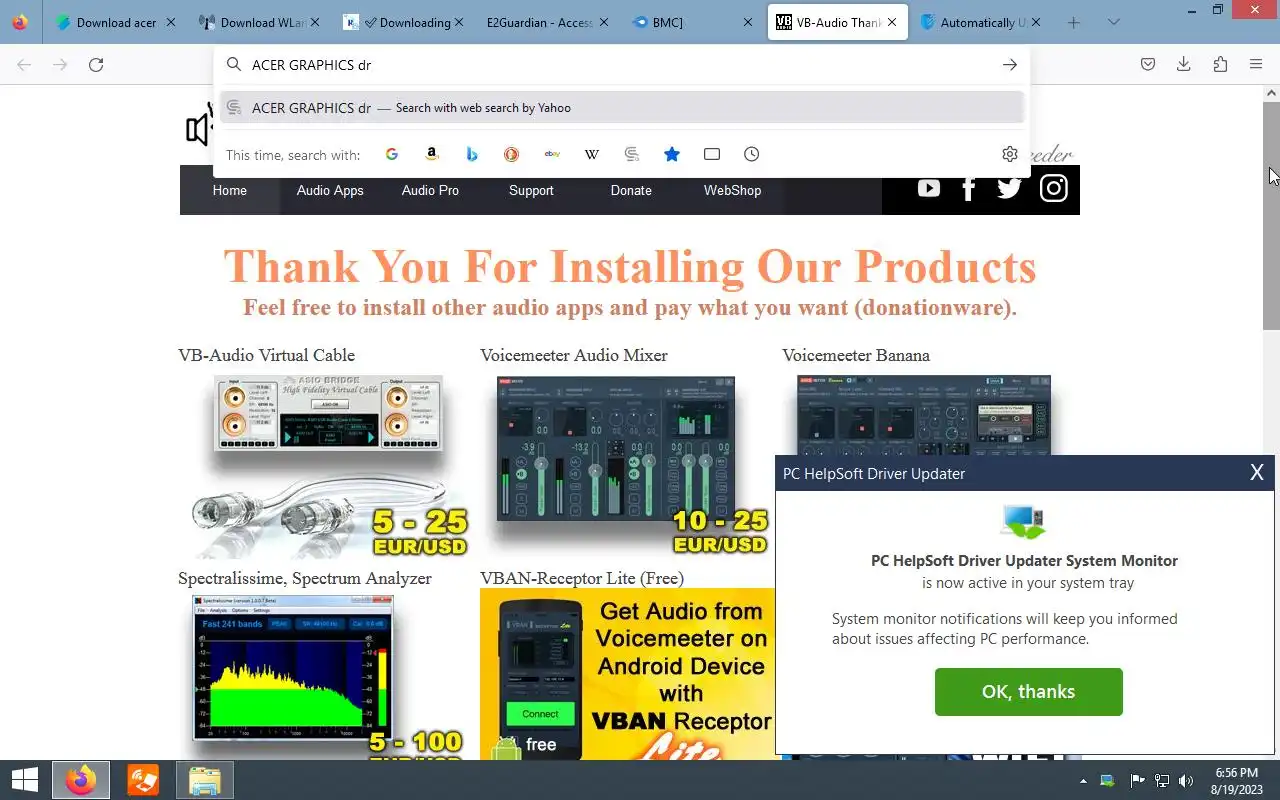Open search settings gear

coord(1010,154)
